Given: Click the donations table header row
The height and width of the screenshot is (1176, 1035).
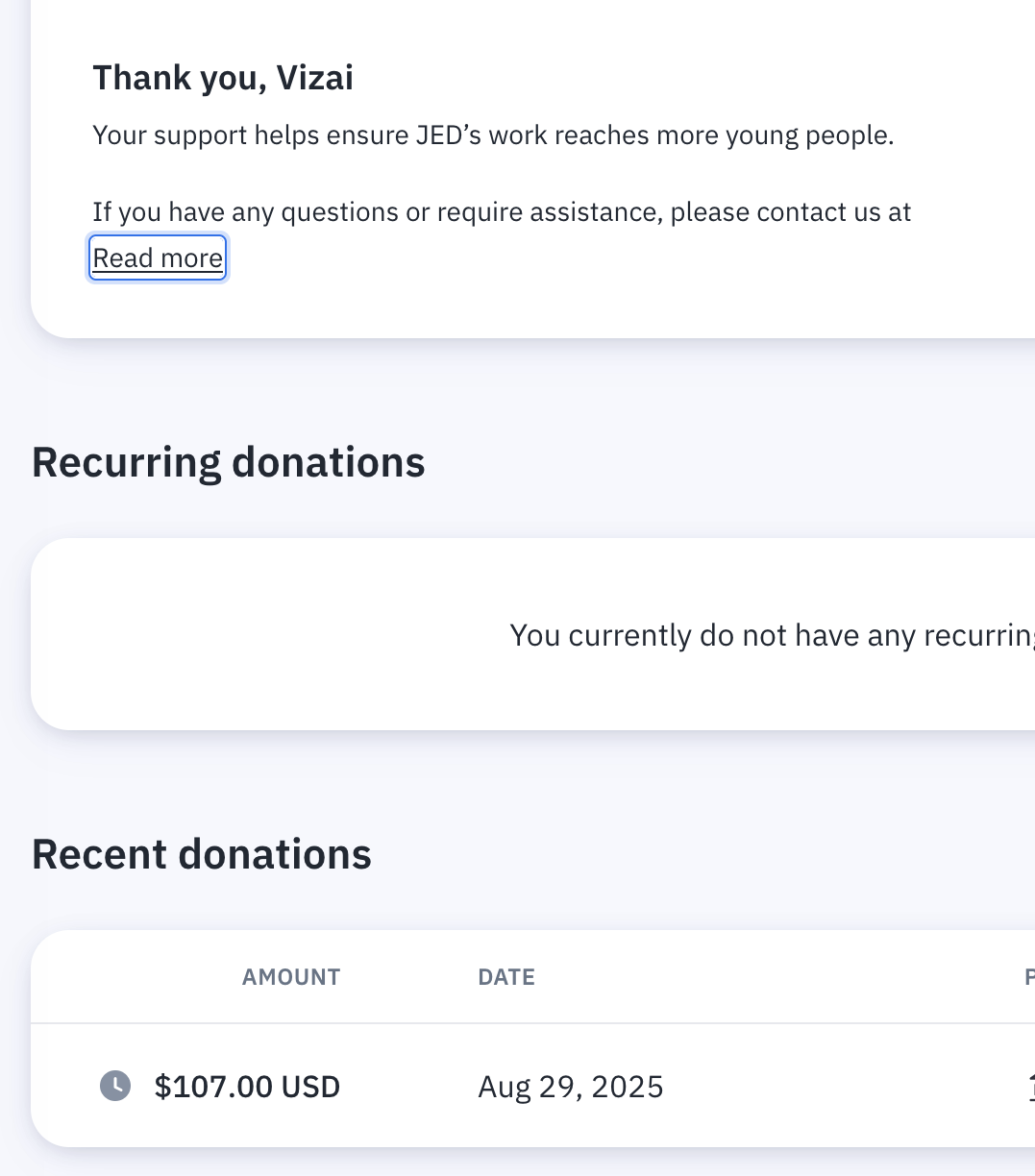Looking at the screenshot, I should click(x=533, y=977).
